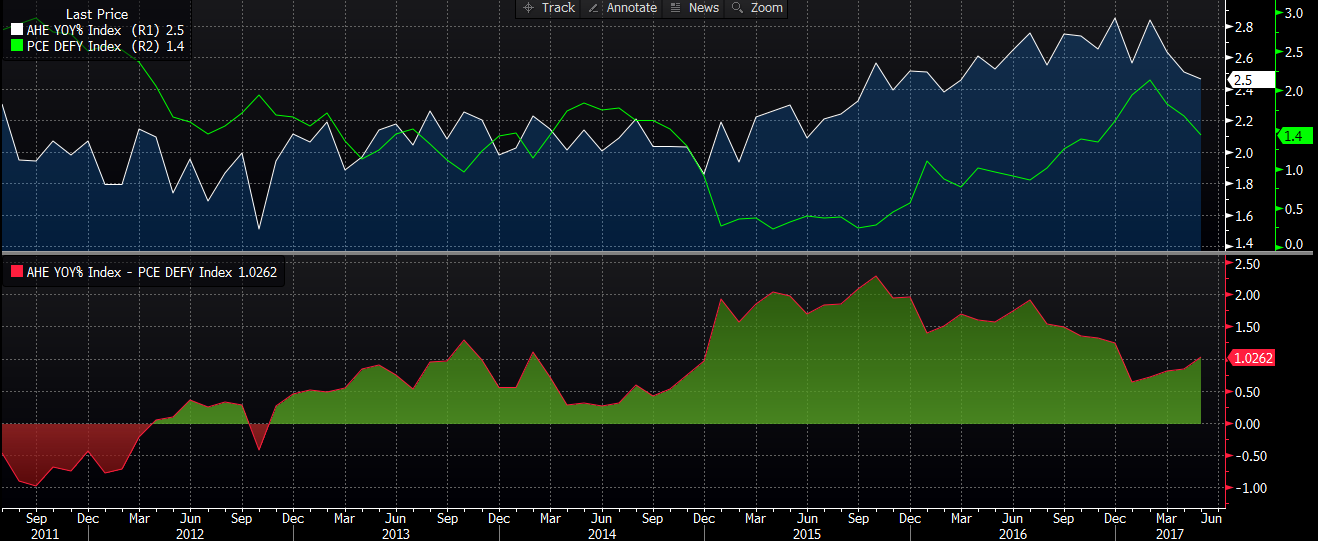Click the Track crosshair icon

coord(528,8)
